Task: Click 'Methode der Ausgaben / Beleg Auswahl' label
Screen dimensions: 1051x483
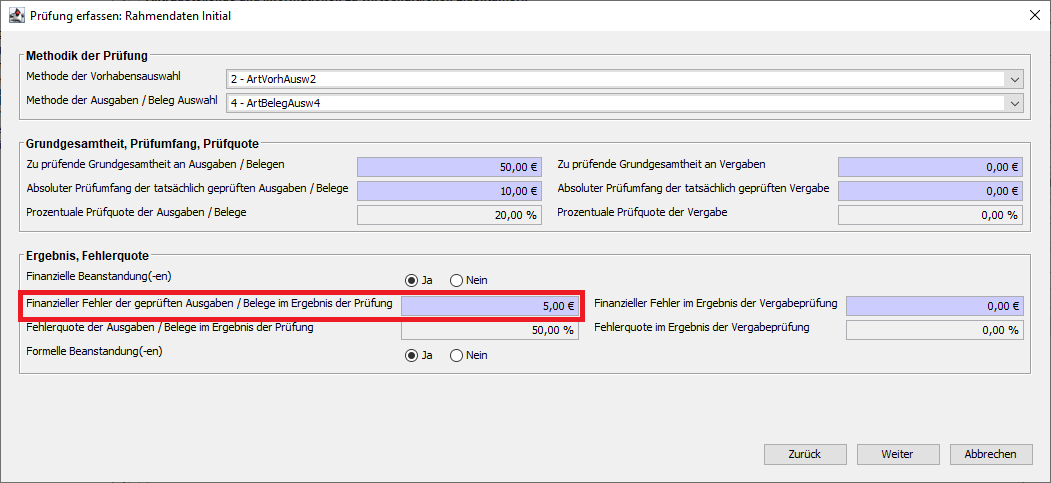Action: click(x=122, y=100)
